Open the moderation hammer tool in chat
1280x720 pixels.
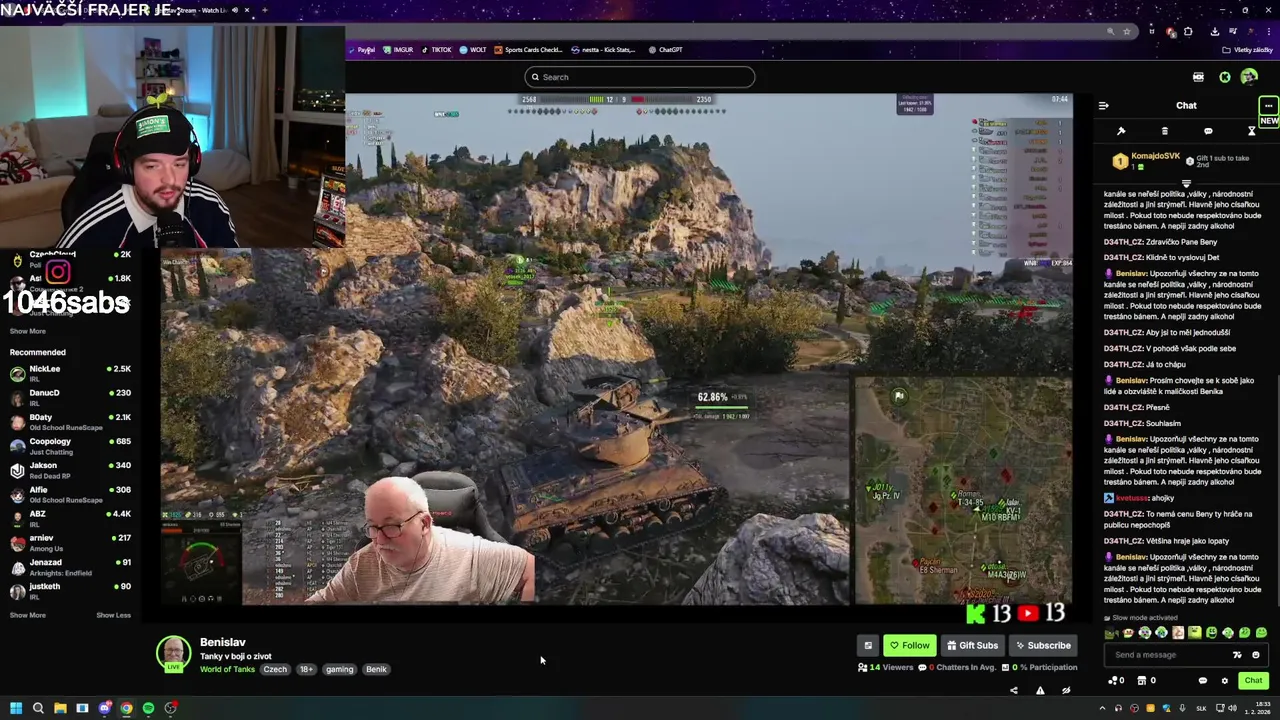click(1121, 131)
